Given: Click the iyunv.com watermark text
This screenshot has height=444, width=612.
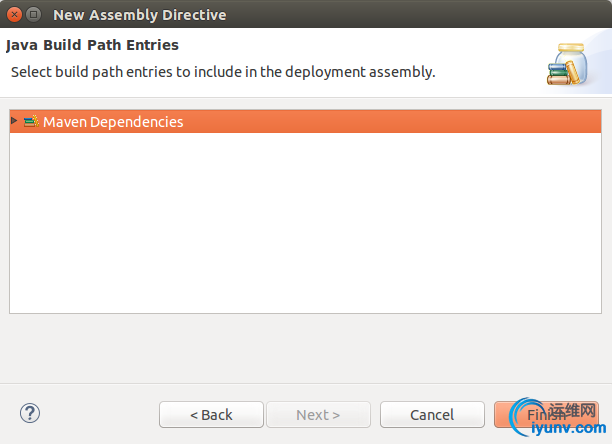Looking at the screenshot, I should tap(556, 431).
